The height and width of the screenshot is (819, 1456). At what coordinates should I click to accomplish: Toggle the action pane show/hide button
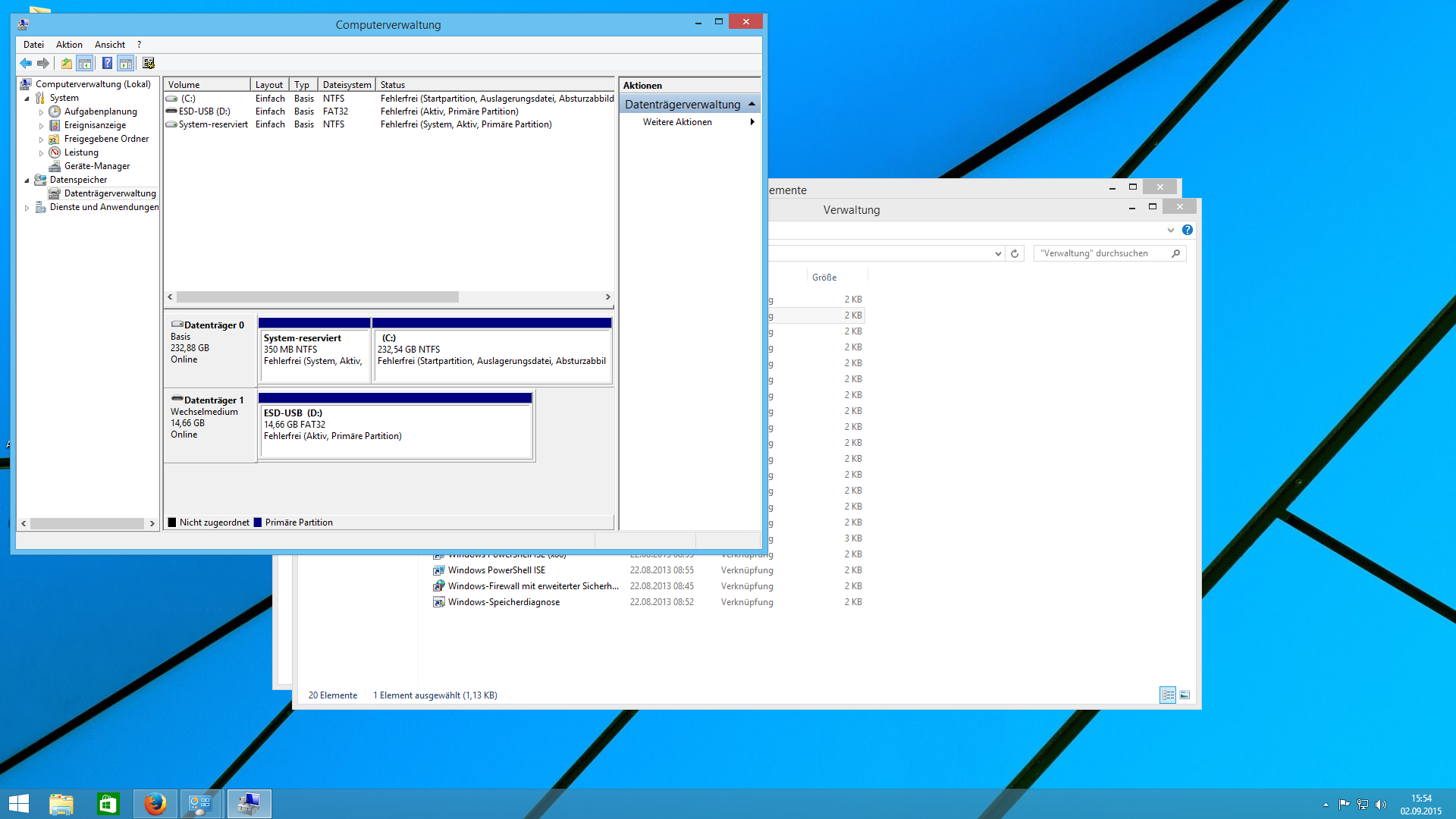click(126, 63)
